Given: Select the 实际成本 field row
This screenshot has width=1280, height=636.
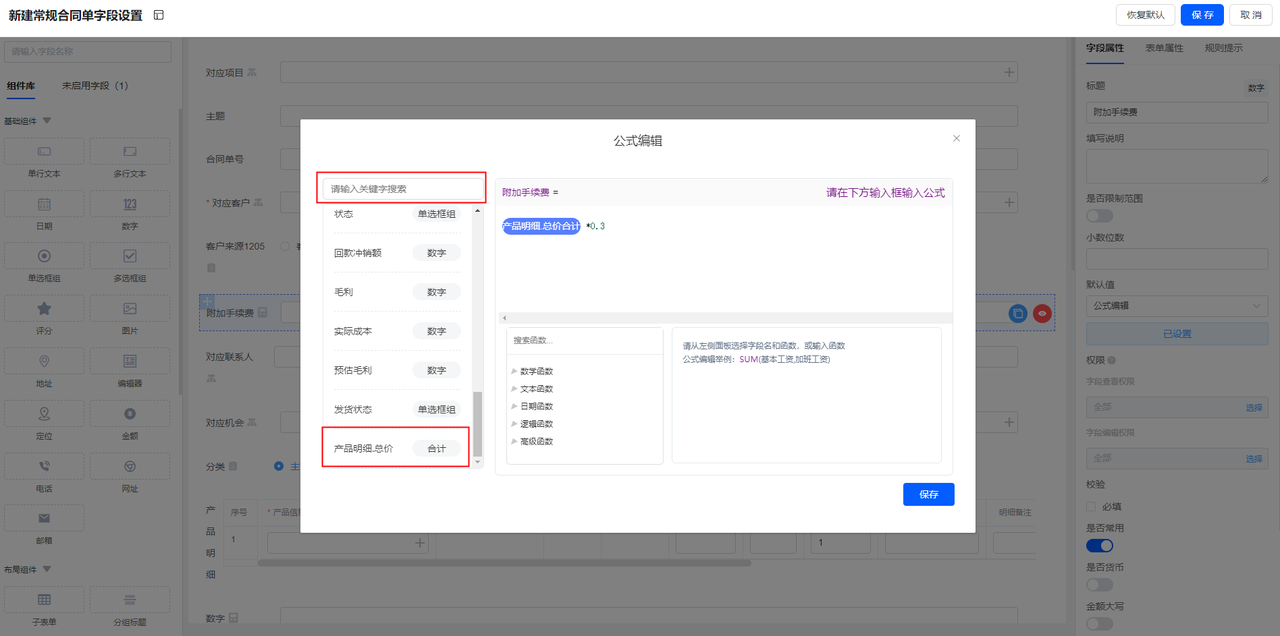Looking at the screenshot, I should tap(397, 331).
